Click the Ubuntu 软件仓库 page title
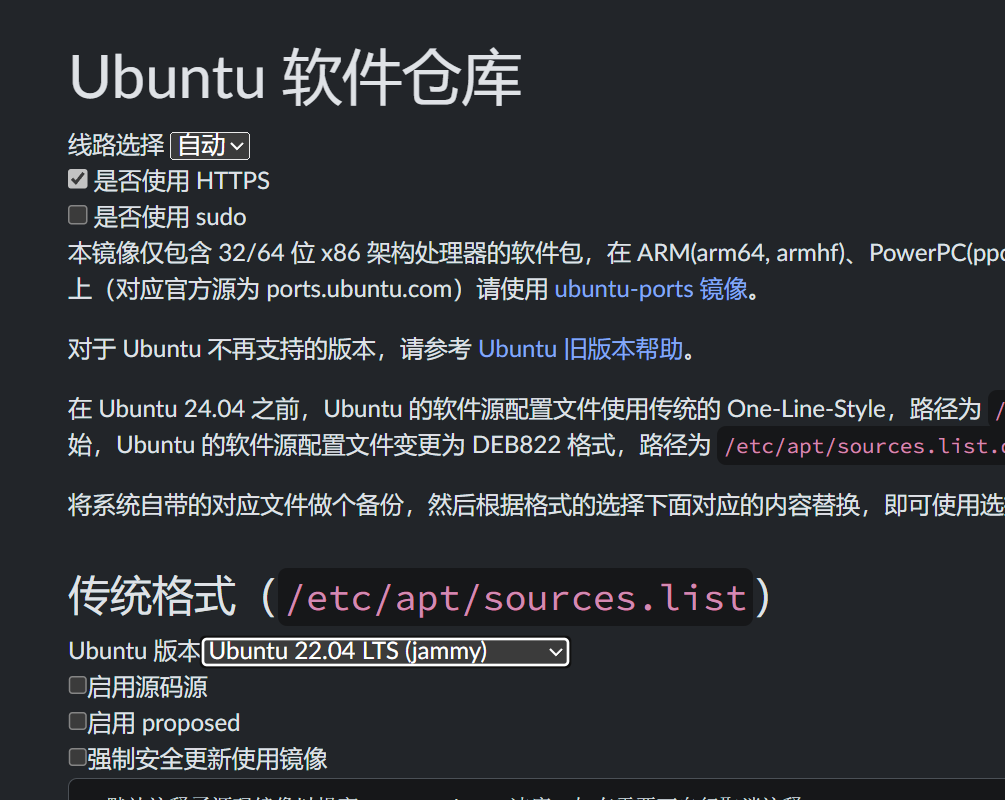 pyautogui.click(x=294, y=77)
